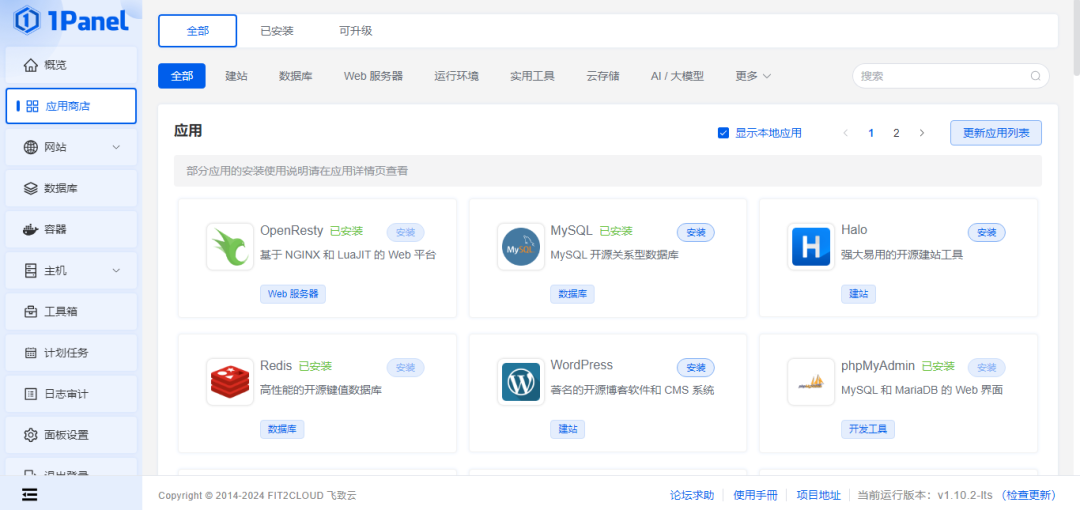
Task: Open the 使用手册 link
Action: 756,495
